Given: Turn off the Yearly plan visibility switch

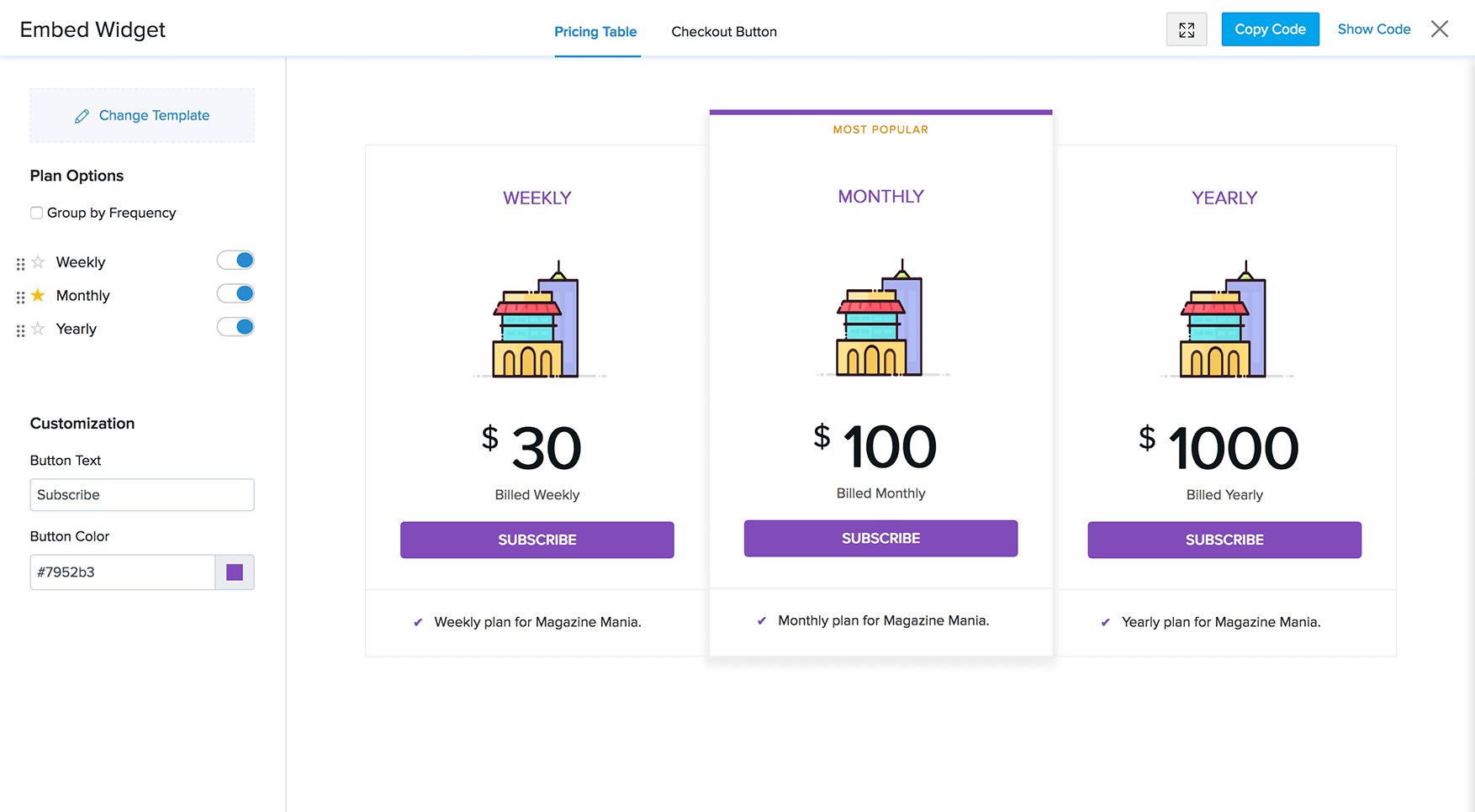Looking at the screenshot, I should click(235, 326).
